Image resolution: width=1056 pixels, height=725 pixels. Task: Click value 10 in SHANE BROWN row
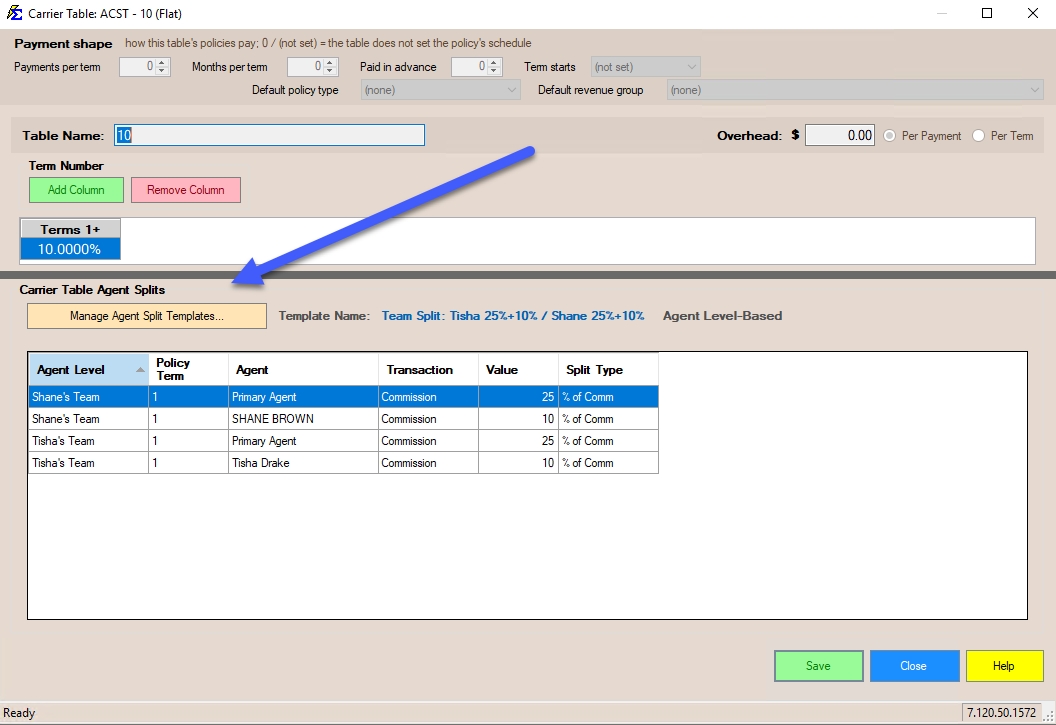coord(519,419)
